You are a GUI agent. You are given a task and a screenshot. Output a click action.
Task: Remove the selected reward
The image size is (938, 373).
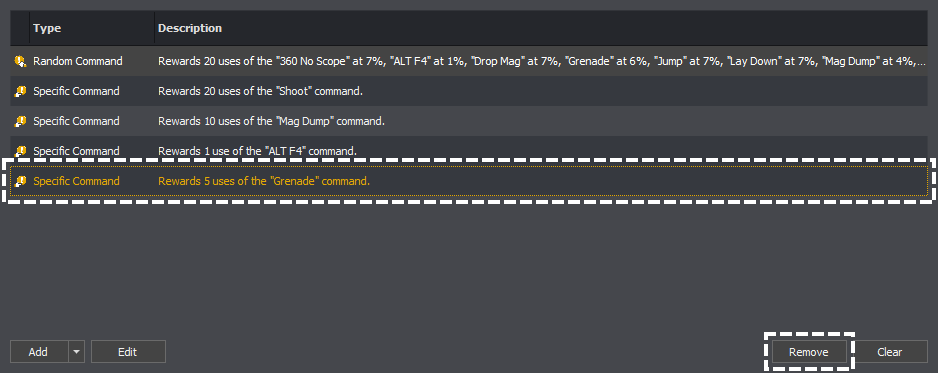pos(809,352)
